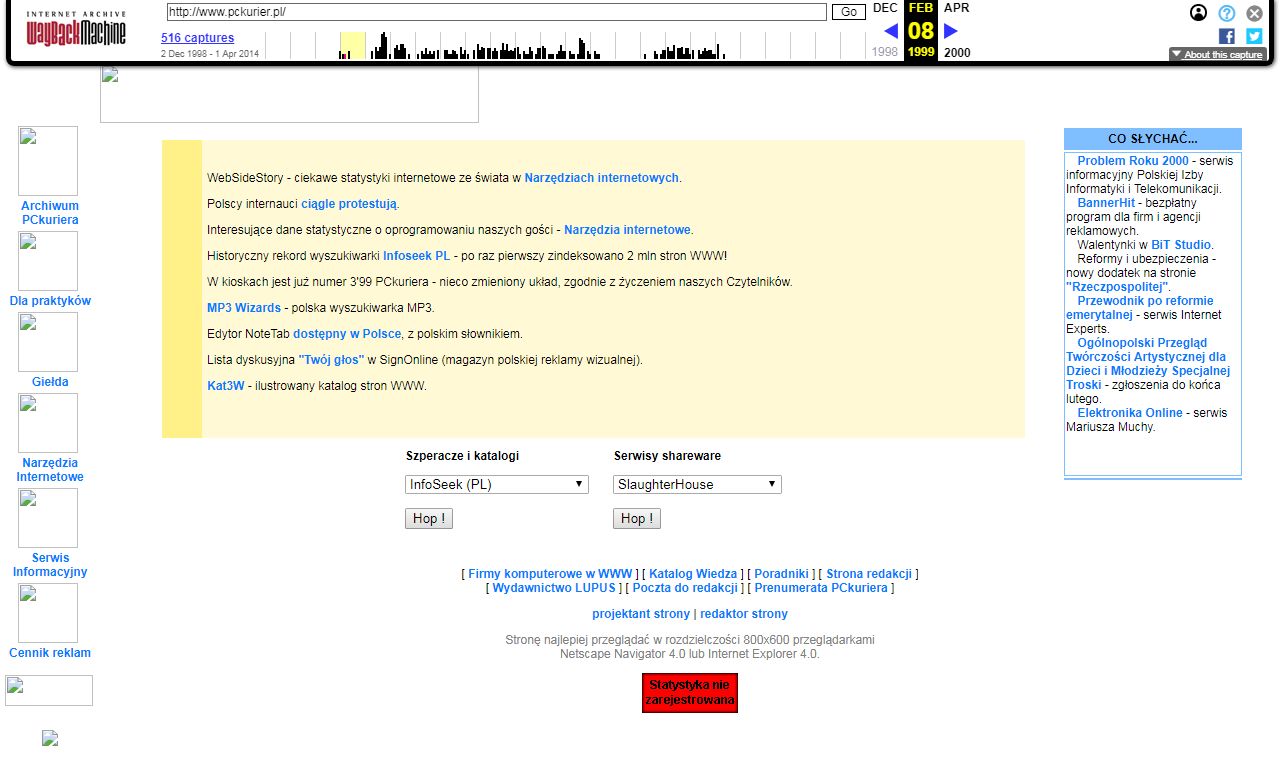
Task: Open Narzędzia Internetowe sidebar link
Action: click(50, 470)
